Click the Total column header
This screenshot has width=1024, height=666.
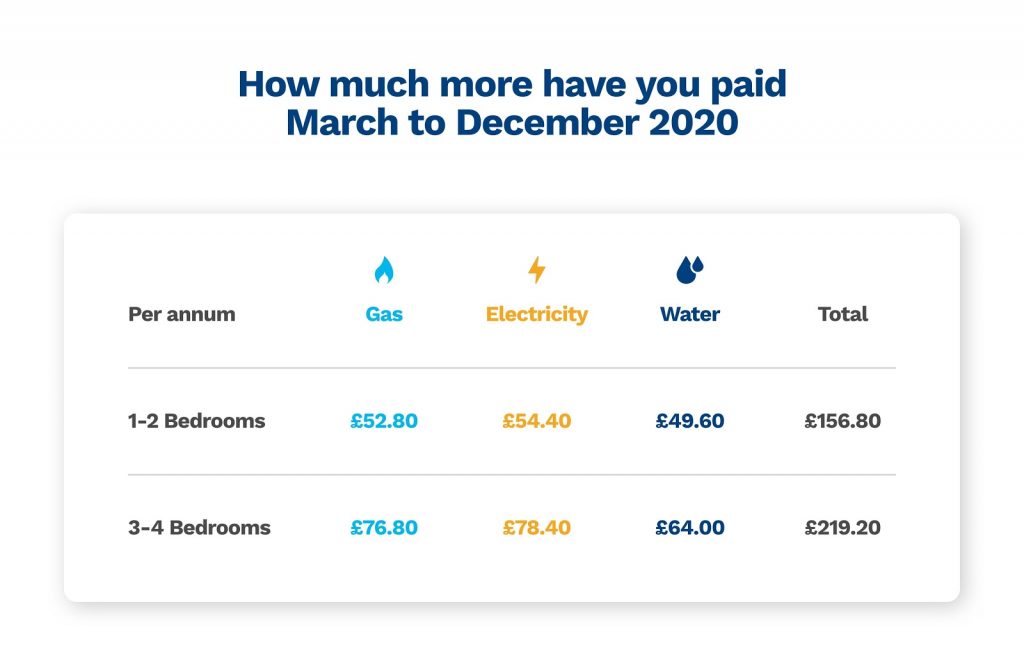(842, 314)
